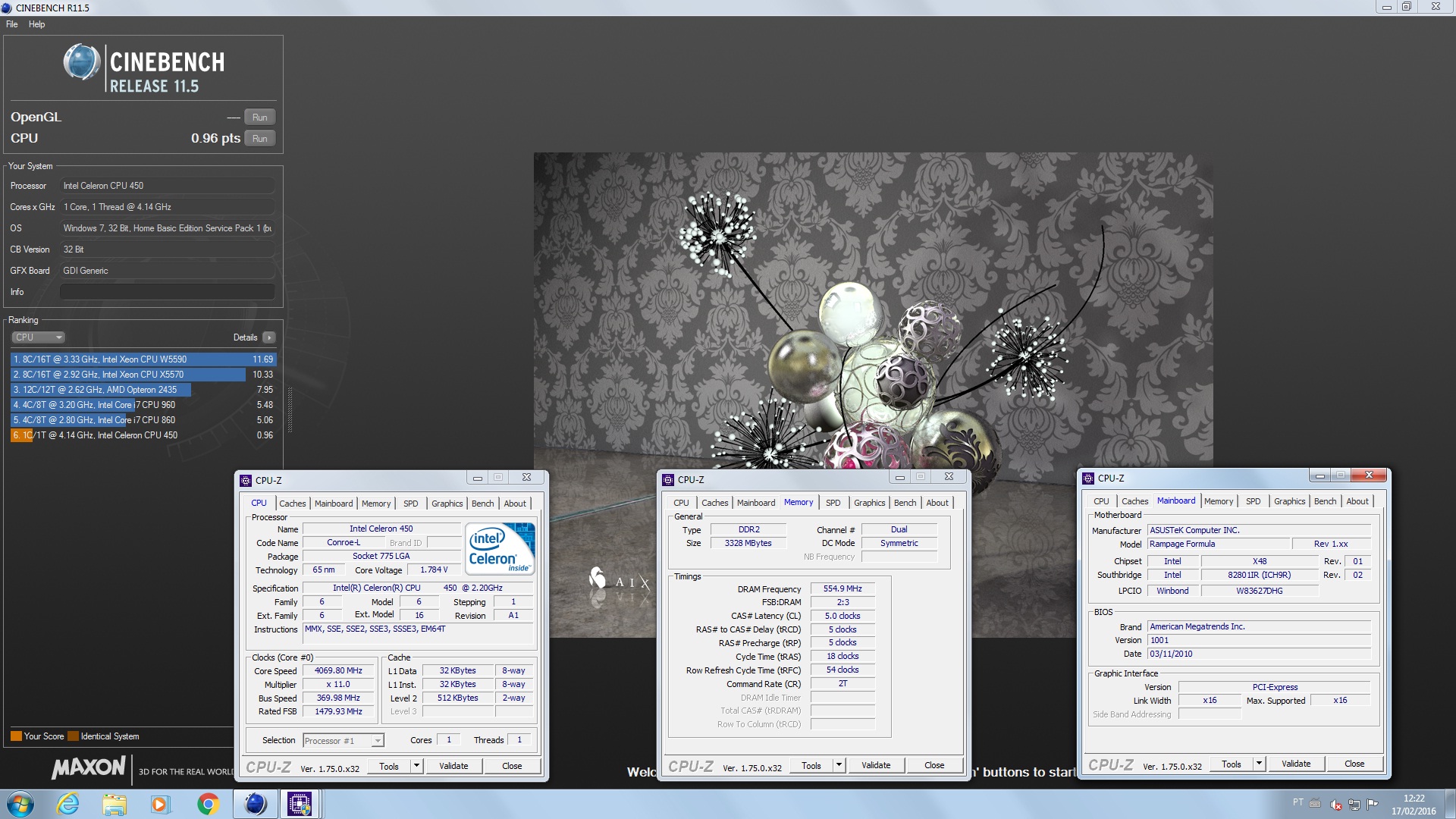Click the clock showing 12:22
The image size is (1456, 819).
[x=1414, y=799]
